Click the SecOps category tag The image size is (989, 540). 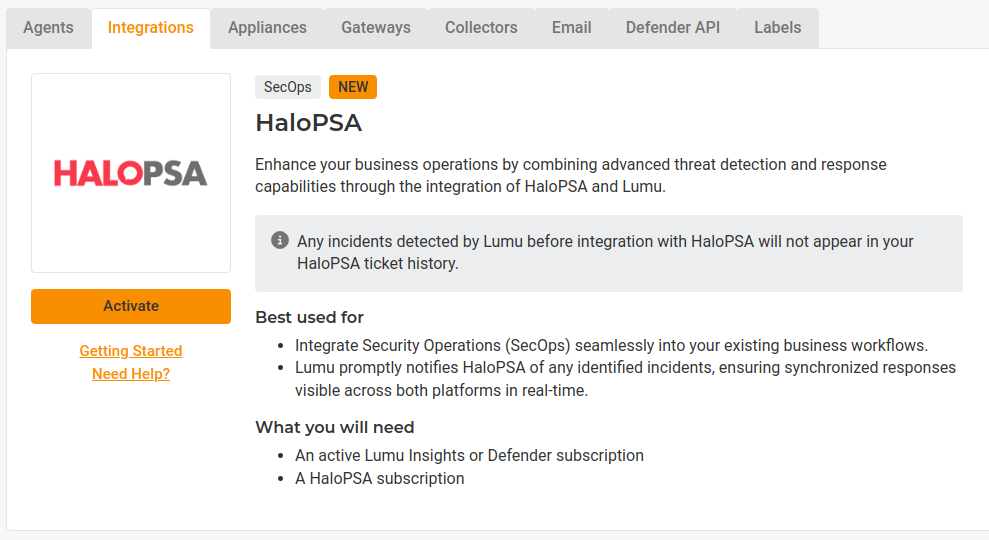tap(288, 87)
